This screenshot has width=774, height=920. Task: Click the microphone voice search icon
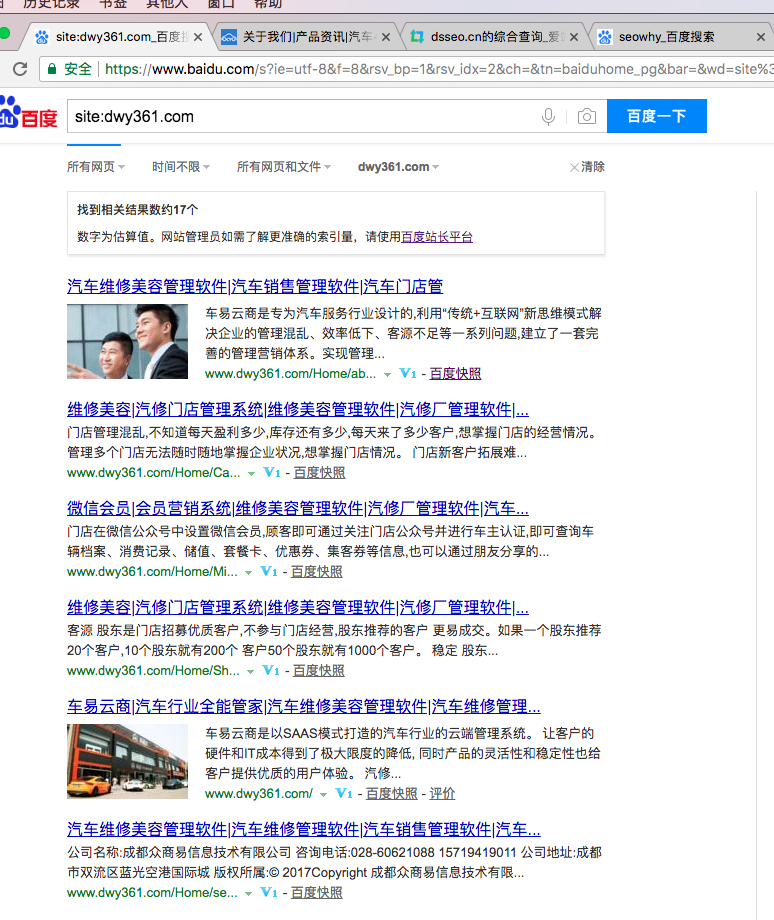pyautogui.click(x=548, y=117)
